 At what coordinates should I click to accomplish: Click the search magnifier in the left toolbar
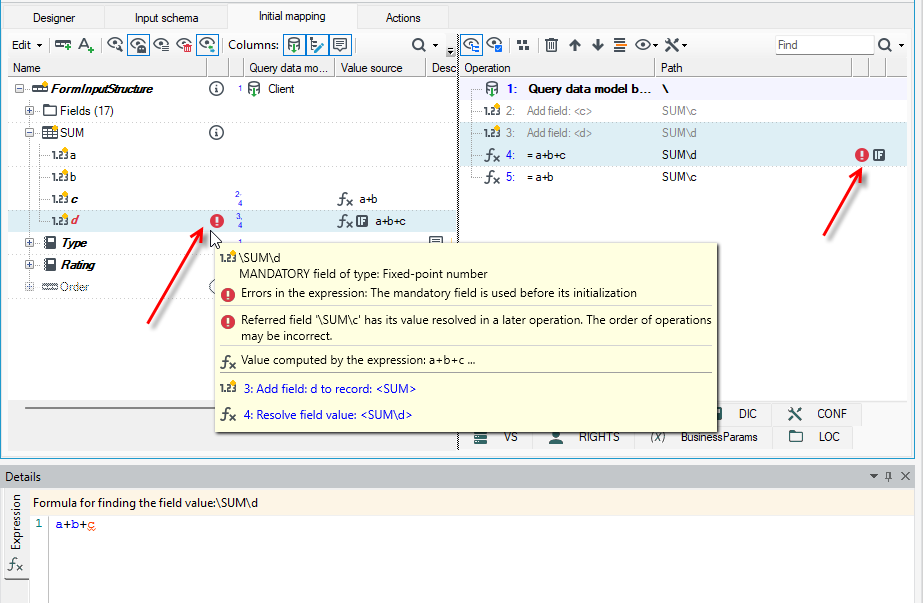coord(419,45)
